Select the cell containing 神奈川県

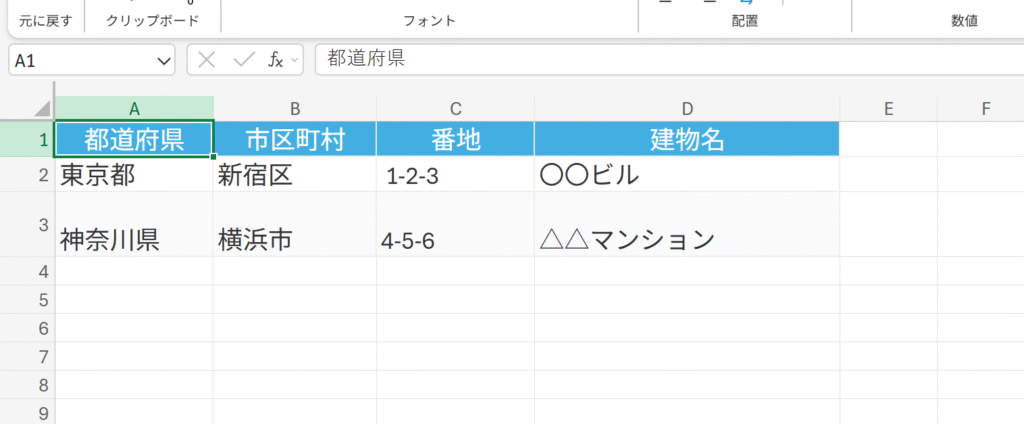pyautogui.click(x=134, y=225)
